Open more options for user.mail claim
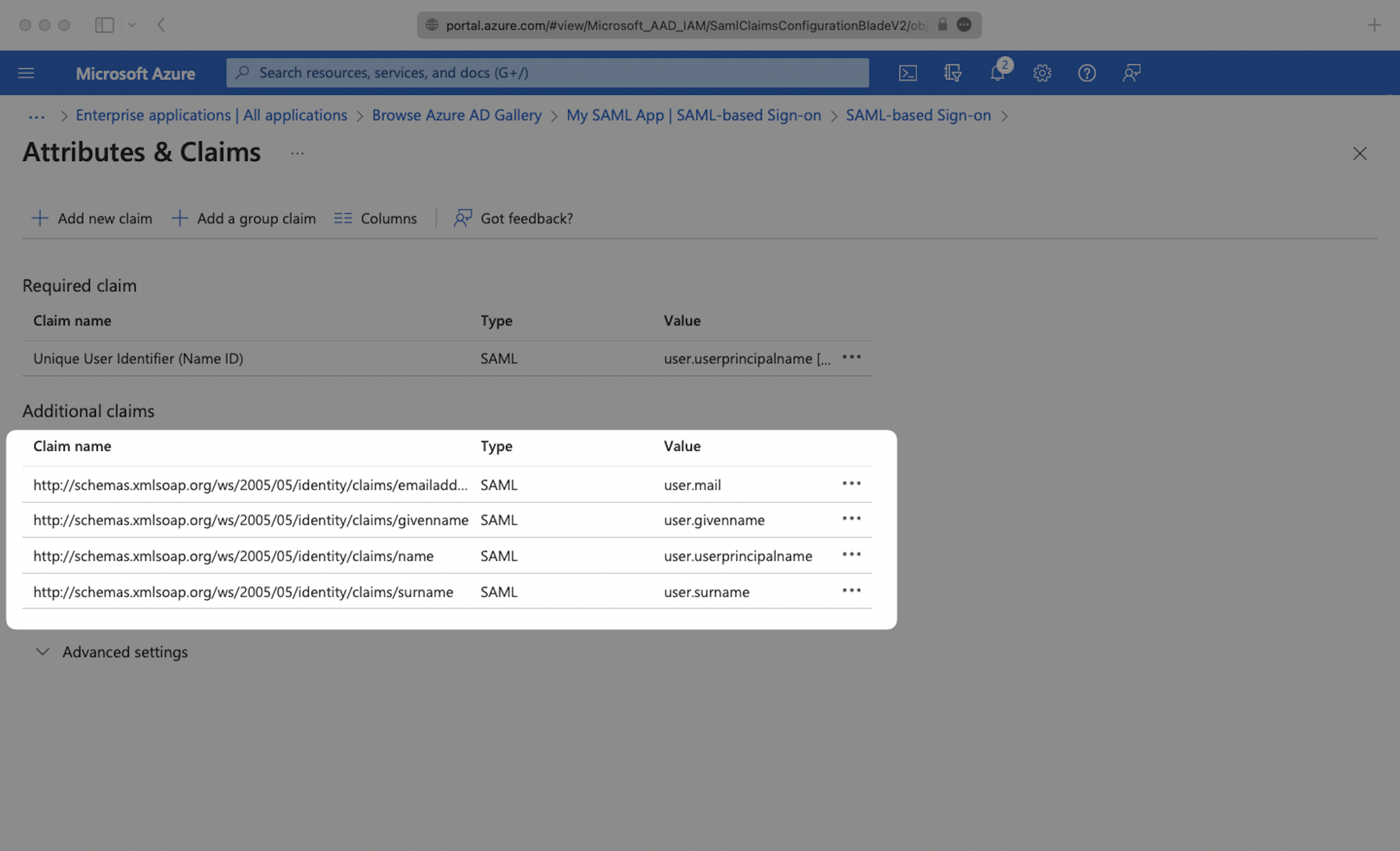 click(x=851, y=484)
